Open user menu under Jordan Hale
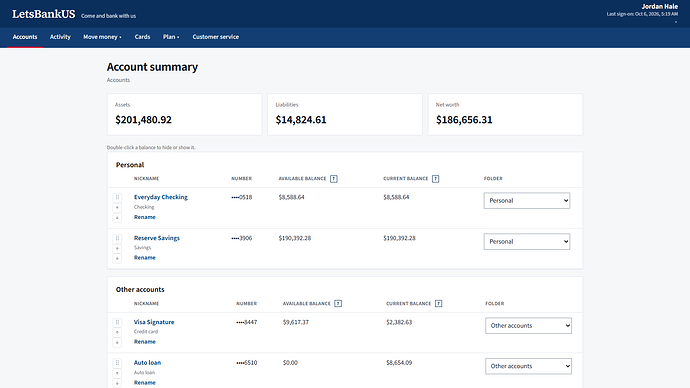This screenshot has height=388, width=690. click(676, 22)
